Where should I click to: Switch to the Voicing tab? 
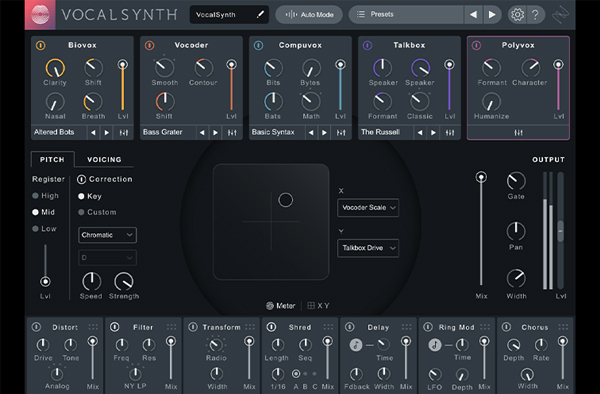104,160
